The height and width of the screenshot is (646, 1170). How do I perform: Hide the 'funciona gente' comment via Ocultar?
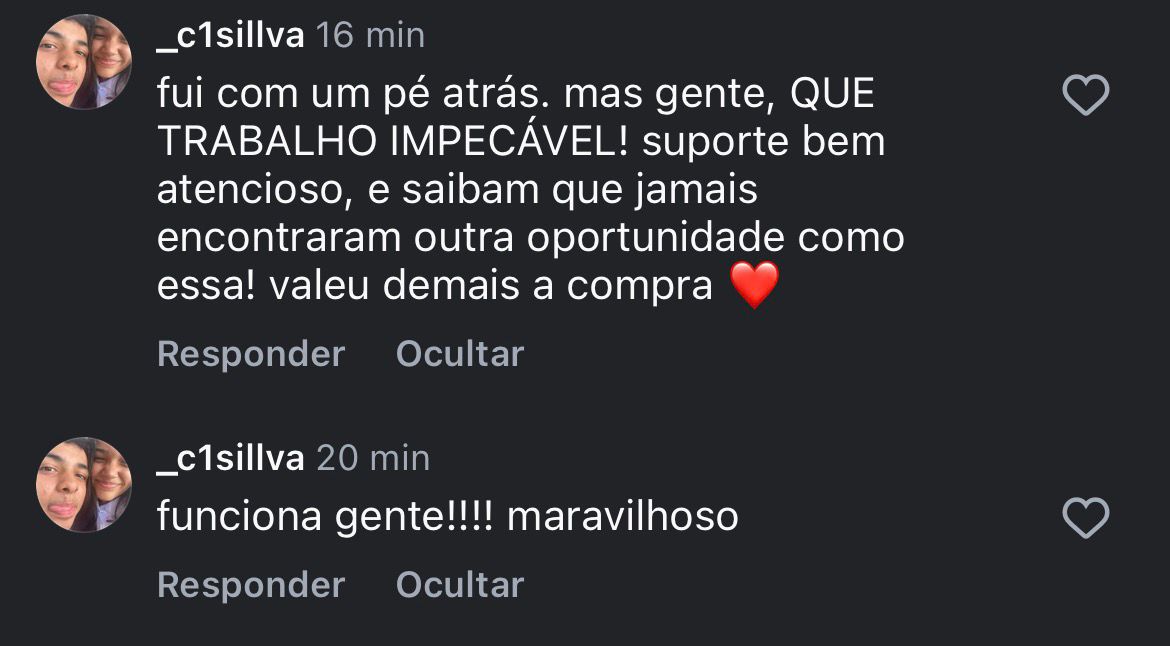[460, 585]
